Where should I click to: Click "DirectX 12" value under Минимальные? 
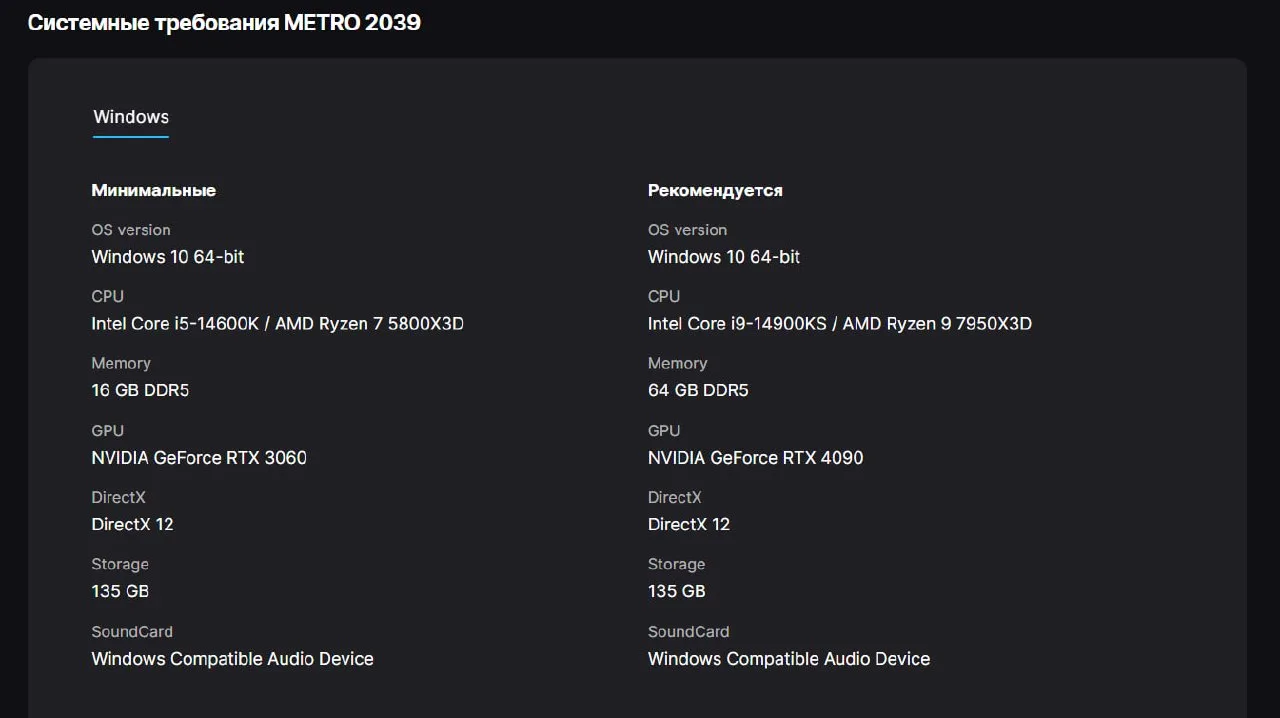click(x=132, y=524)
